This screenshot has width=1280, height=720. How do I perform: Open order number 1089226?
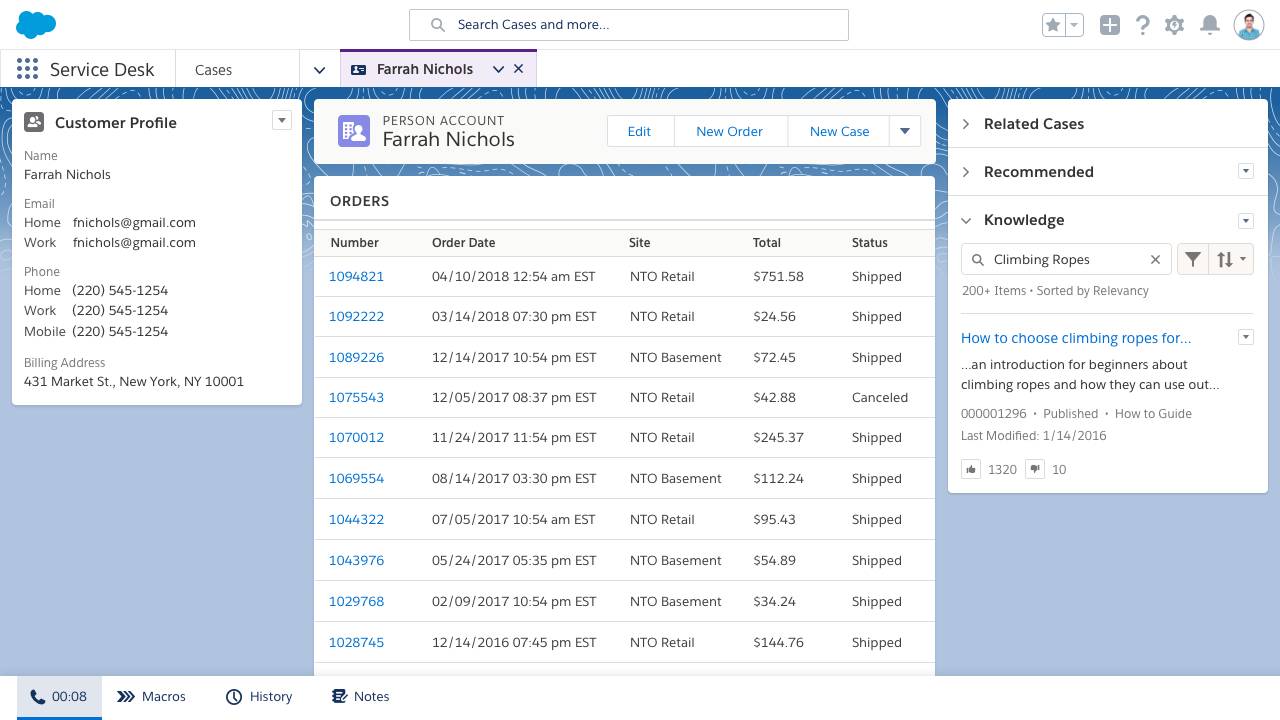[x=356, y=358]
